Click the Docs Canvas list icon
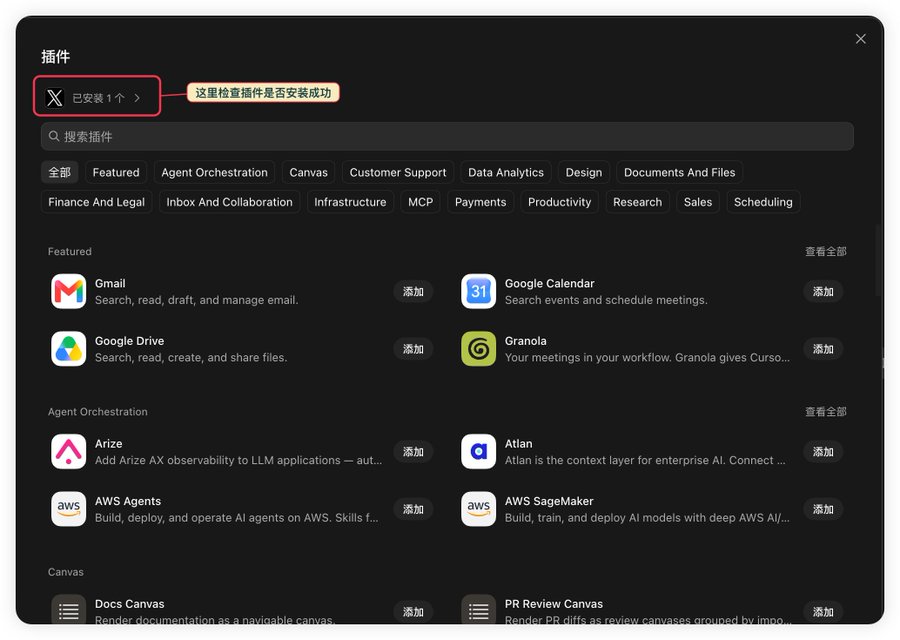The width and height of the screenshot is (900, 640). tap(68, 610)
